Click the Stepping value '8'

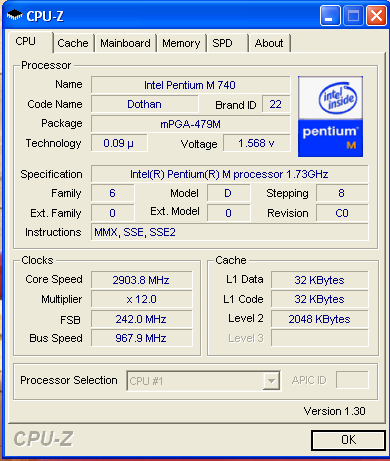(x=342, y=193)
